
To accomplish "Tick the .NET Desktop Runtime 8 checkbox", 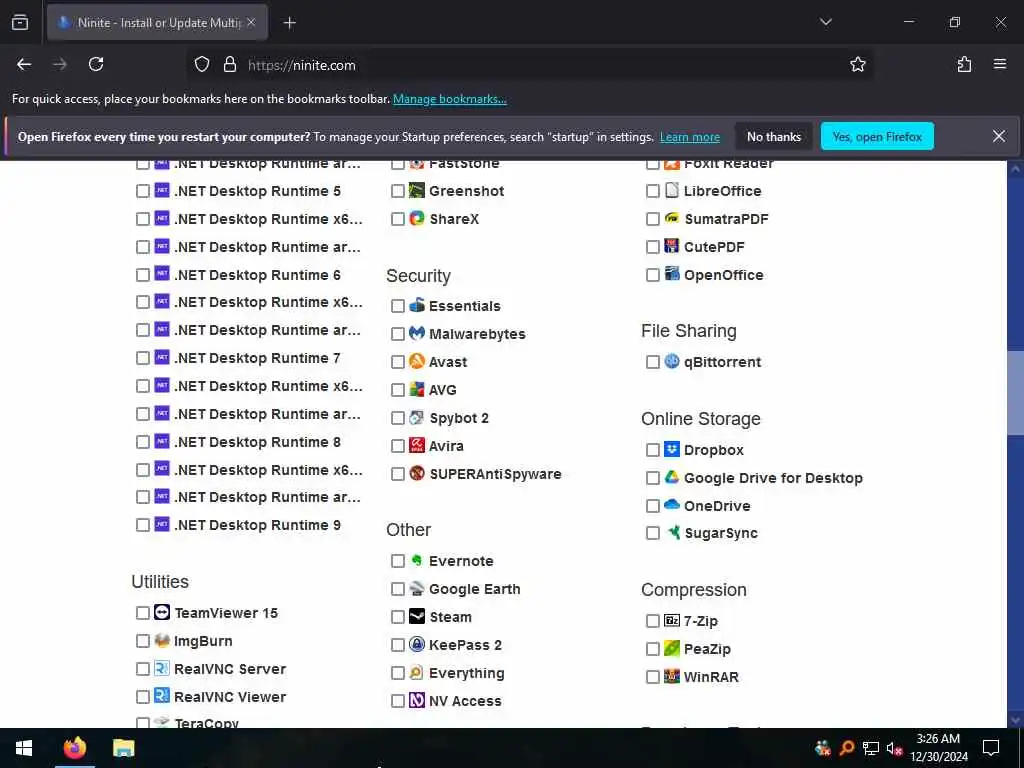I will [x=143, y=442].
